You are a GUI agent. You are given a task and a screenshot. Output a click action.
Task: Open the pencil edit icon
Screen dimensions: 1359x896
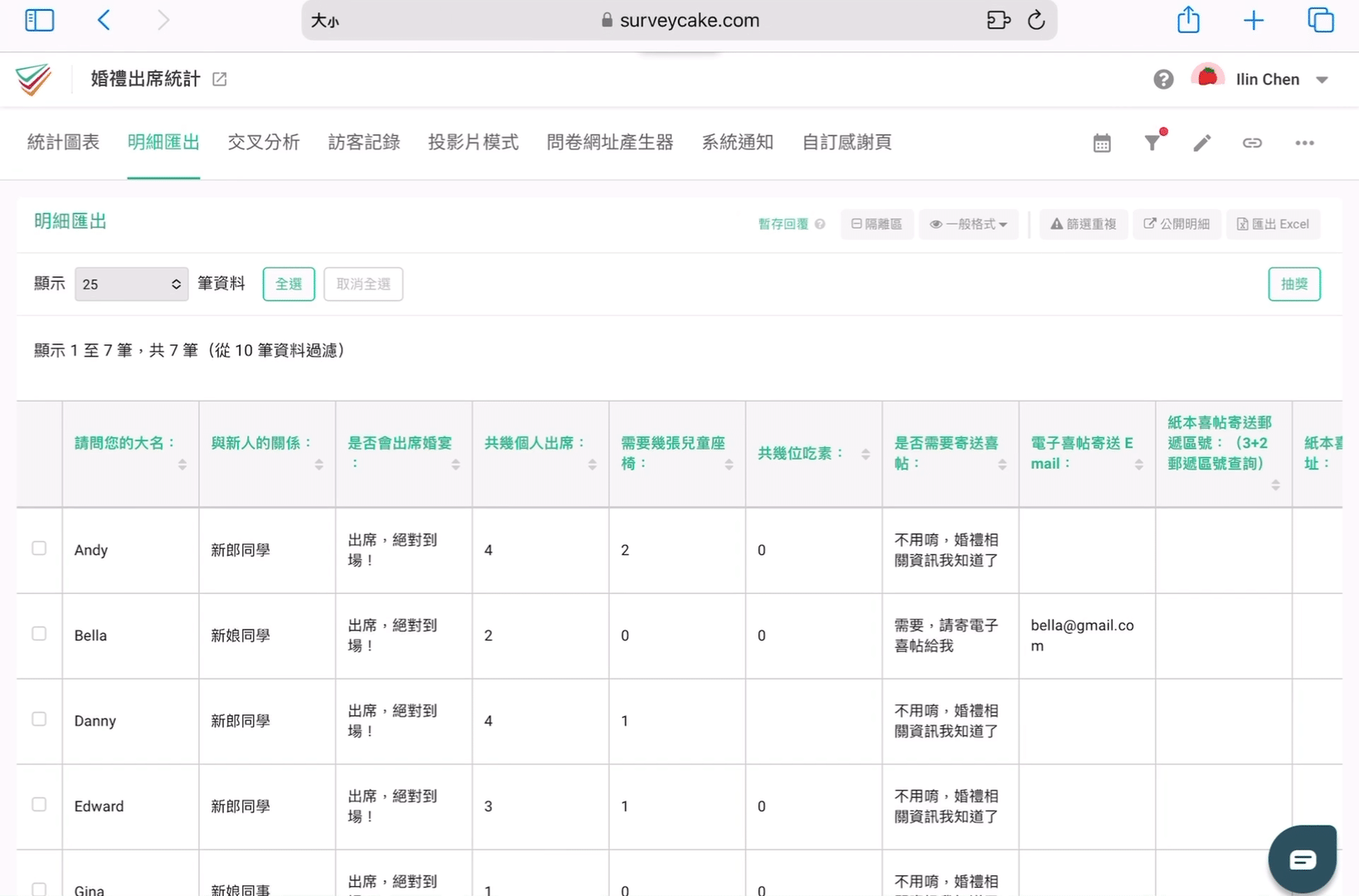tap(1202, 143)
